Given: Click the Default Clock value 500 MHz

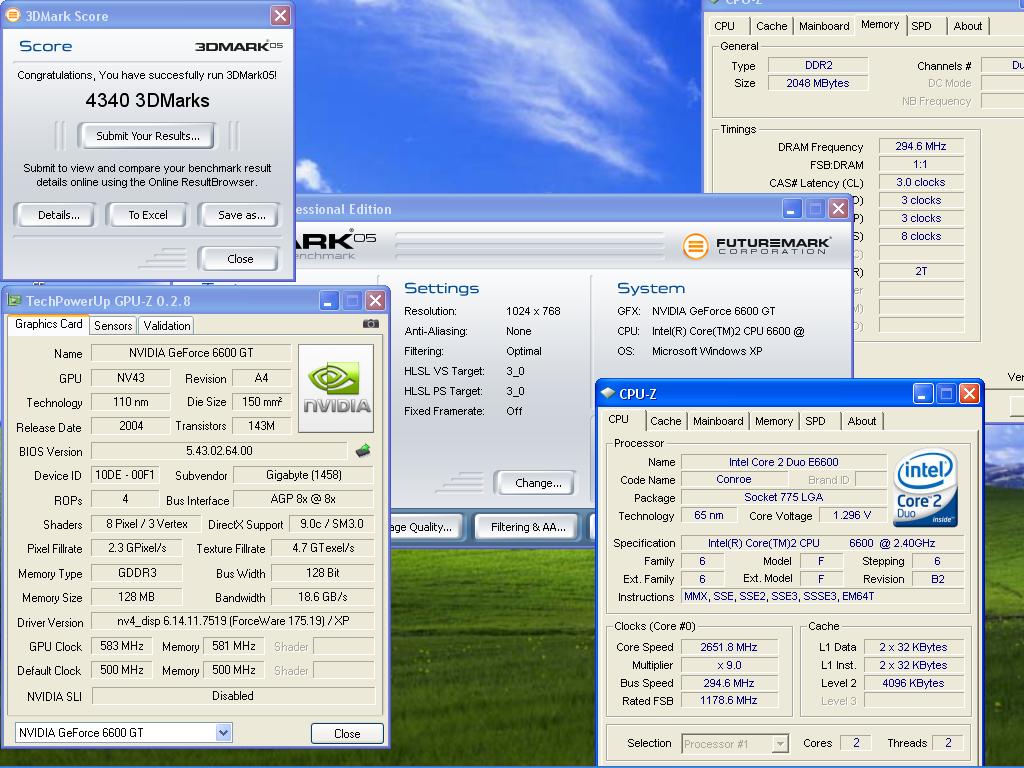Looking at the screenshot, I should click(x=121, y=670).
